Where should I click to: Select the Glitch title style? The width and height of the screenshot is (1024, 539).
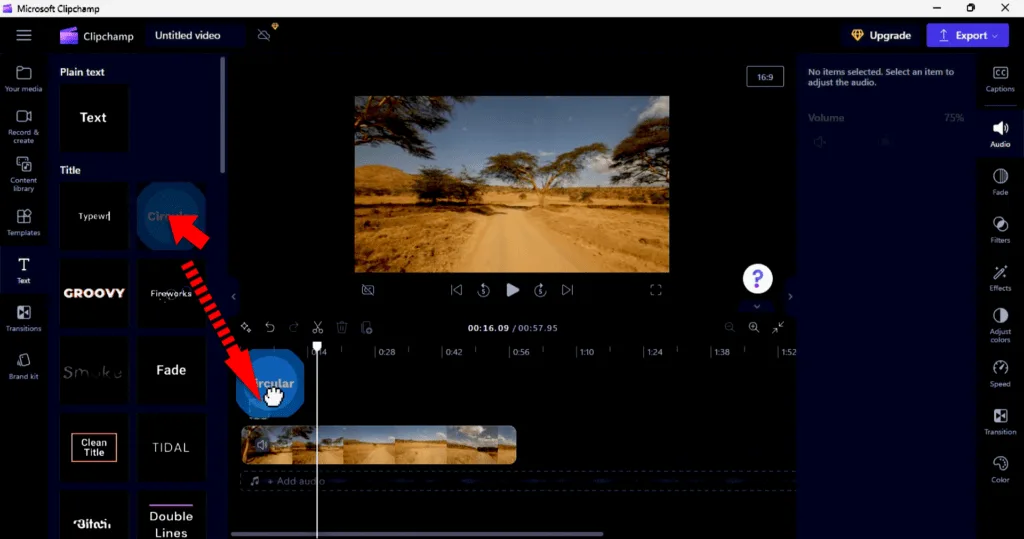point(93,515)
